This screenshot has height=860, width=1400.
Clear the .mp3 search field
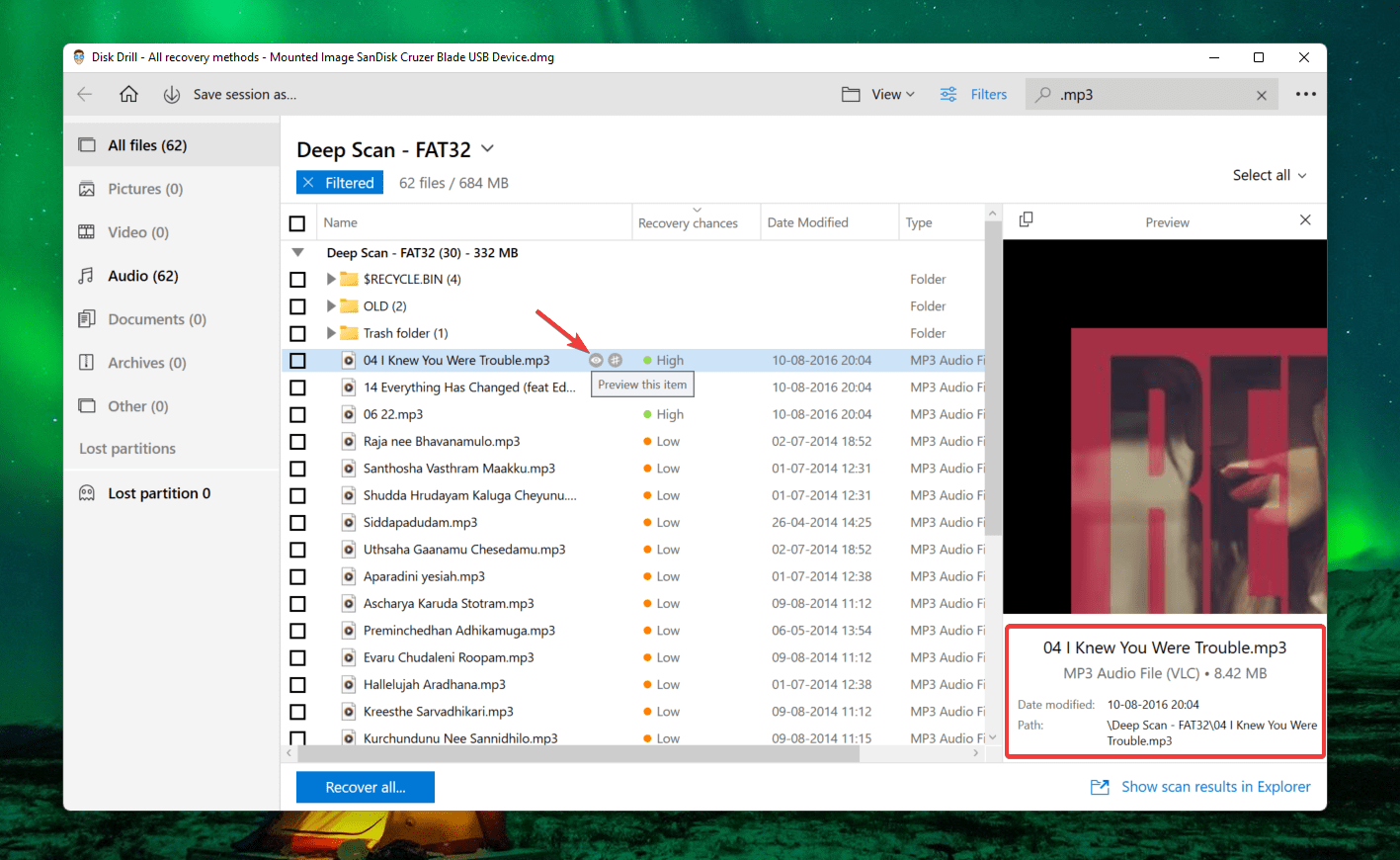click(x=1262, y=95)
